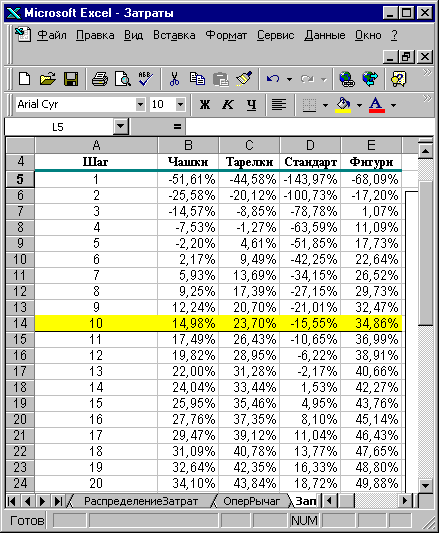Apply the yellow fill color bucket
Viewport: 440px width, 536px height.
344,105
